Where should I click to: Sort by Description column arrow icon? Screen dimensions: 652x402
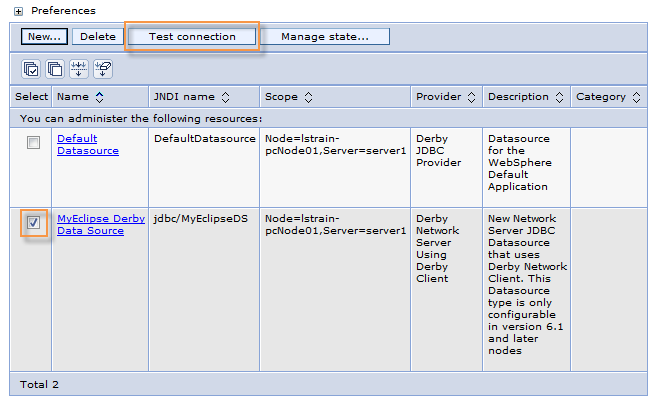coord(558,97)
